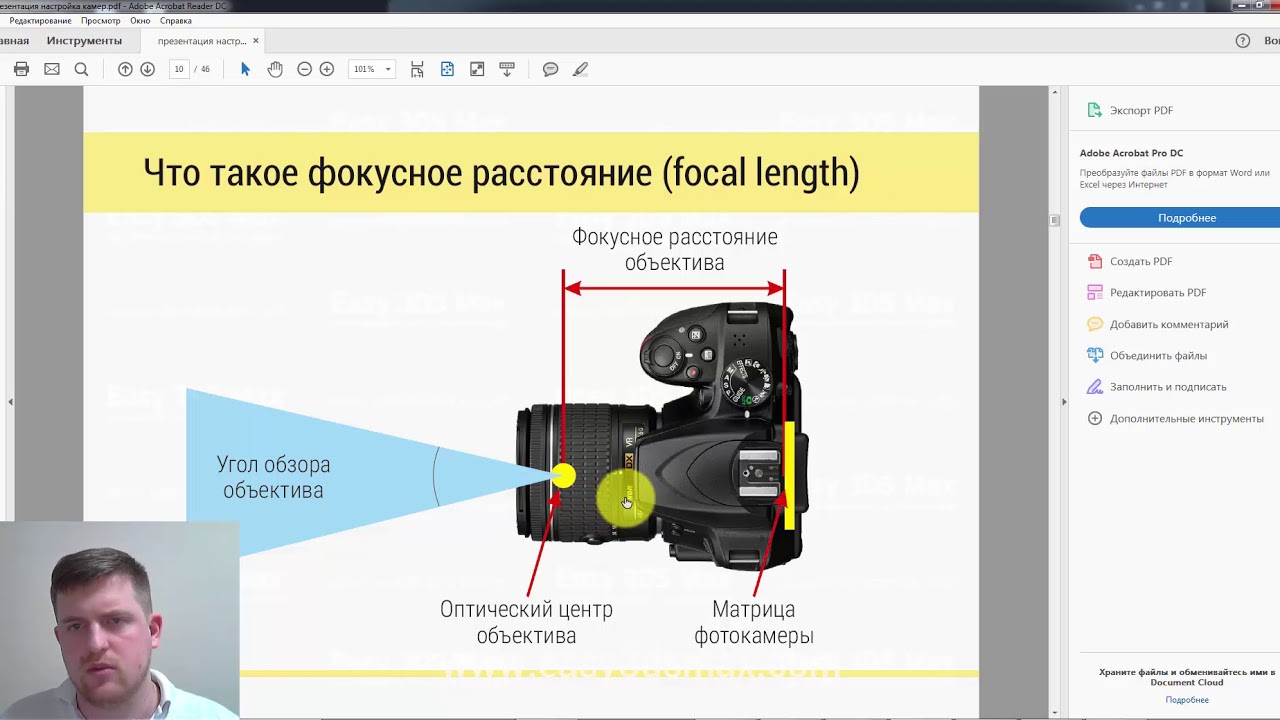The image size is (1280, 720).
Task: Send file by email icon
Action: (52, 69)
